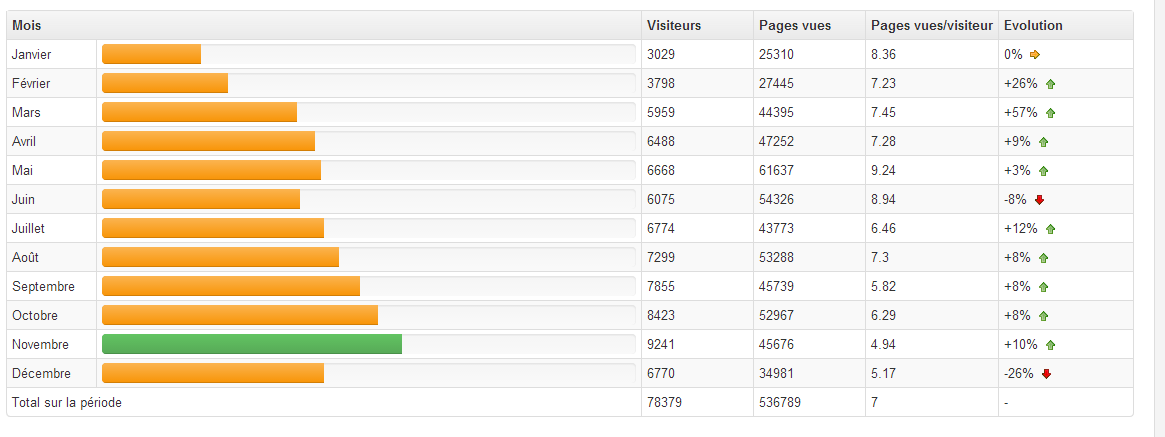Click 'Total sur la période' label
The width and height of the screenshot is (1165, 437).
click(67, 402)
